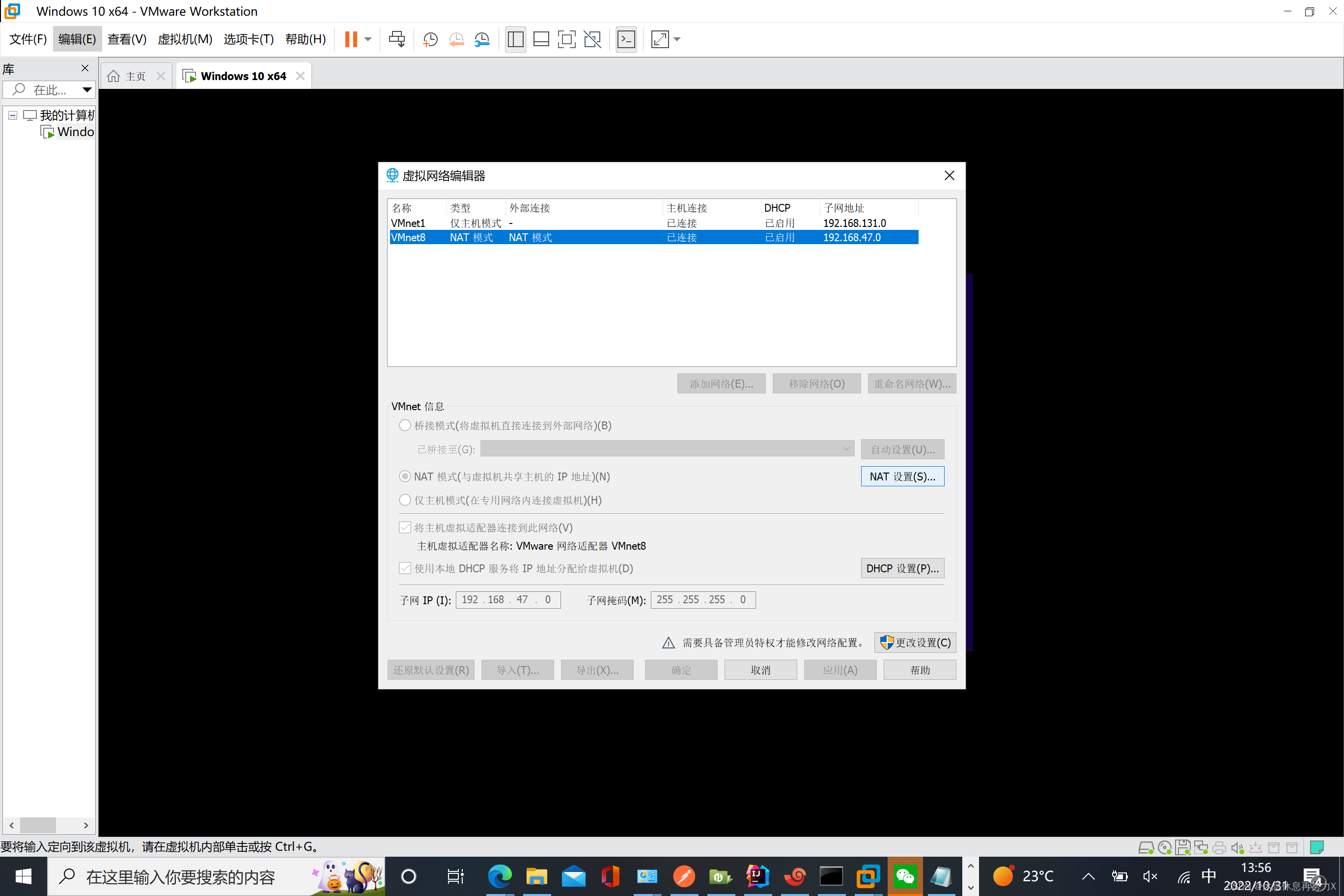Toggle the console view toolbar icon
1344x896 pixels.
click(626, 39)
